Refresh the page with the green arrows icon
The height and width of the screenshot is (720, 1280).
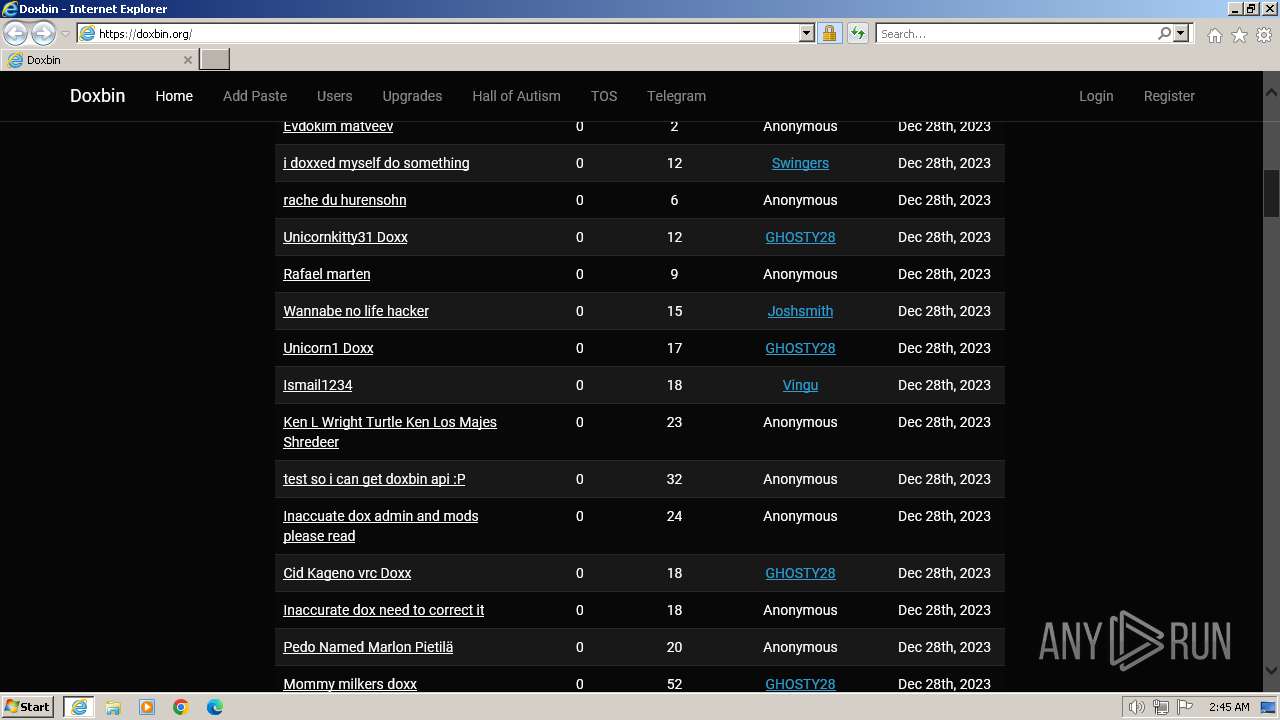point(857,33)
